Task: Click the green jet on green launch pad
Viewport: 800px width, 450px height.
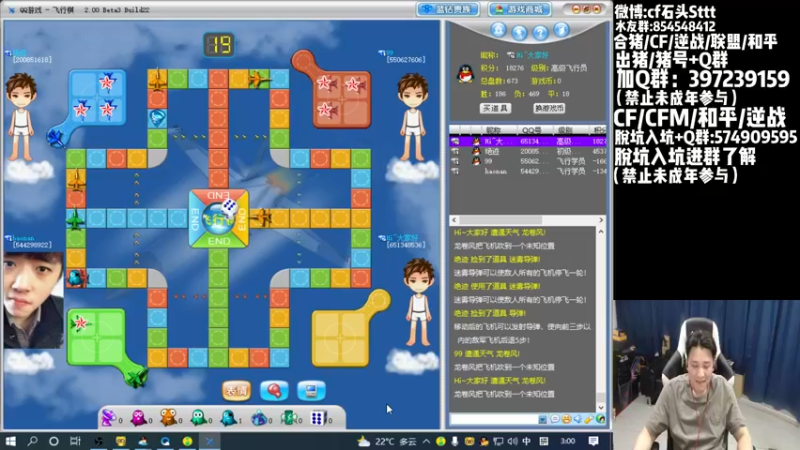Action: (137, 377)
